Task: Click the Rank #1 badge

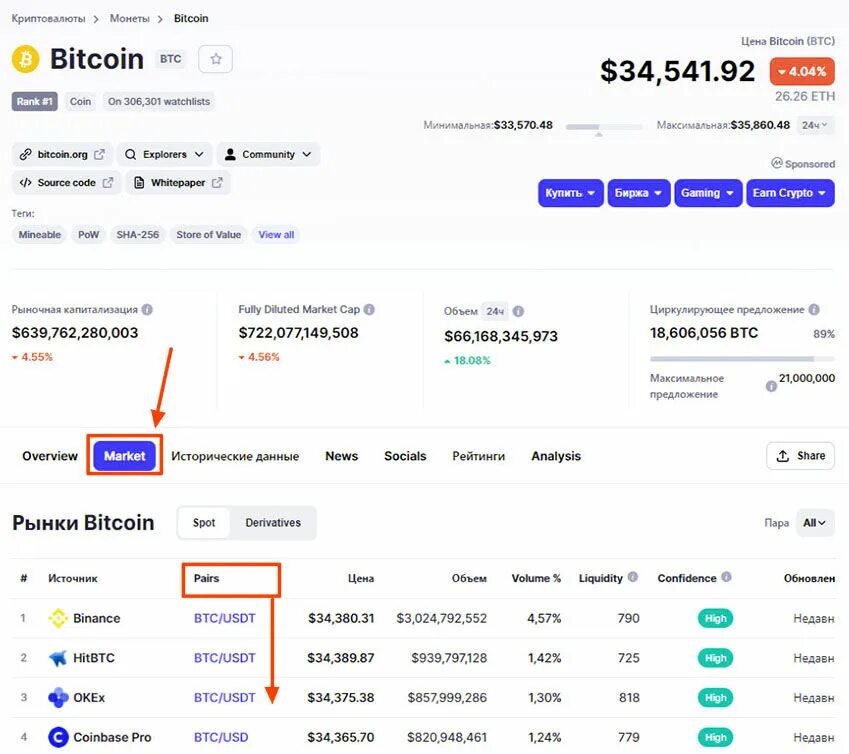Action: [x=34, y=101]
